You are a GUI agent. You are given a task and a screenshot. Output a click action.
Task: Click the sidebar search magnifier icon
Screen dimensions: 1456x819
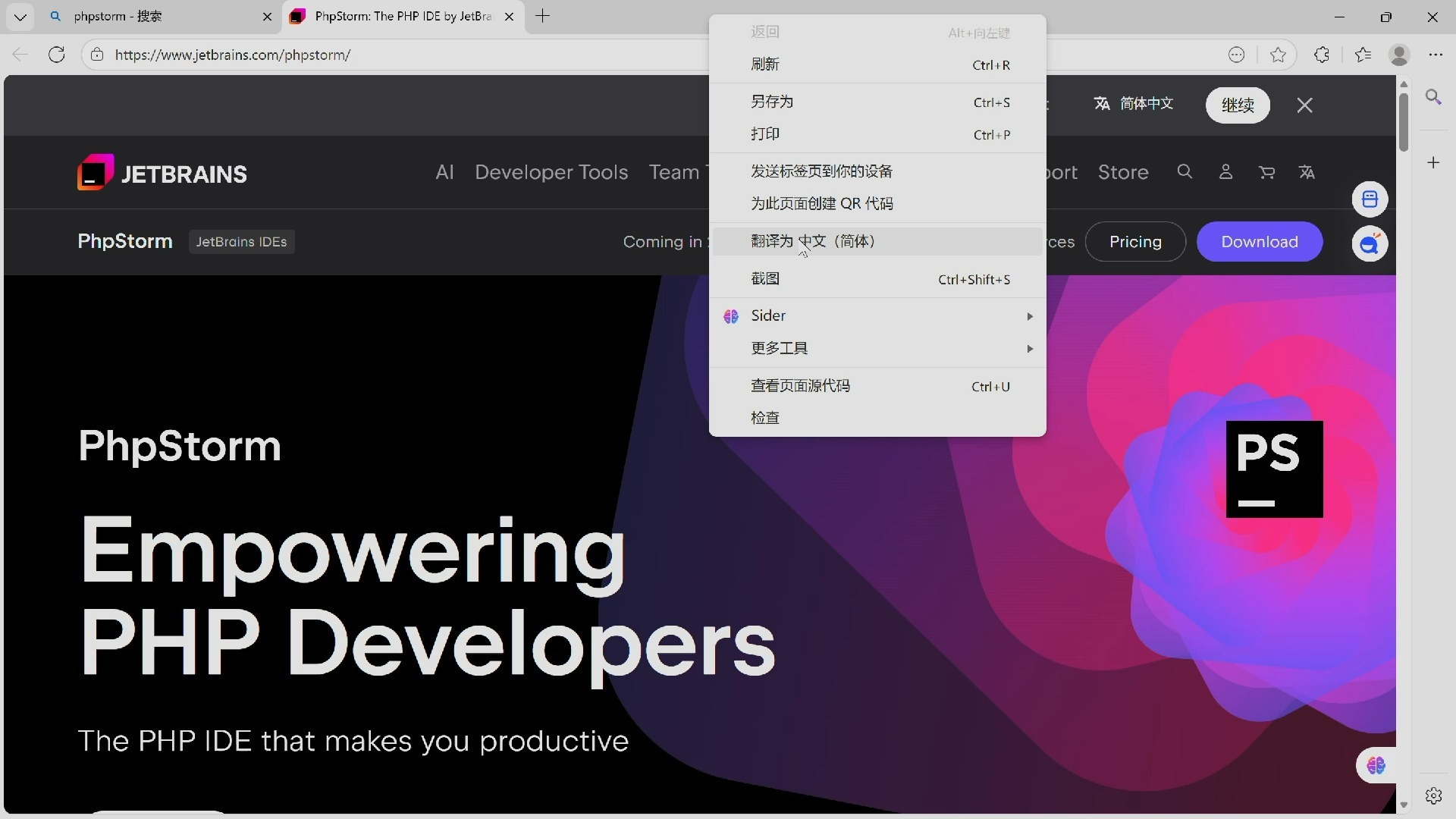pyautogui.click(x=1433, y=97)
